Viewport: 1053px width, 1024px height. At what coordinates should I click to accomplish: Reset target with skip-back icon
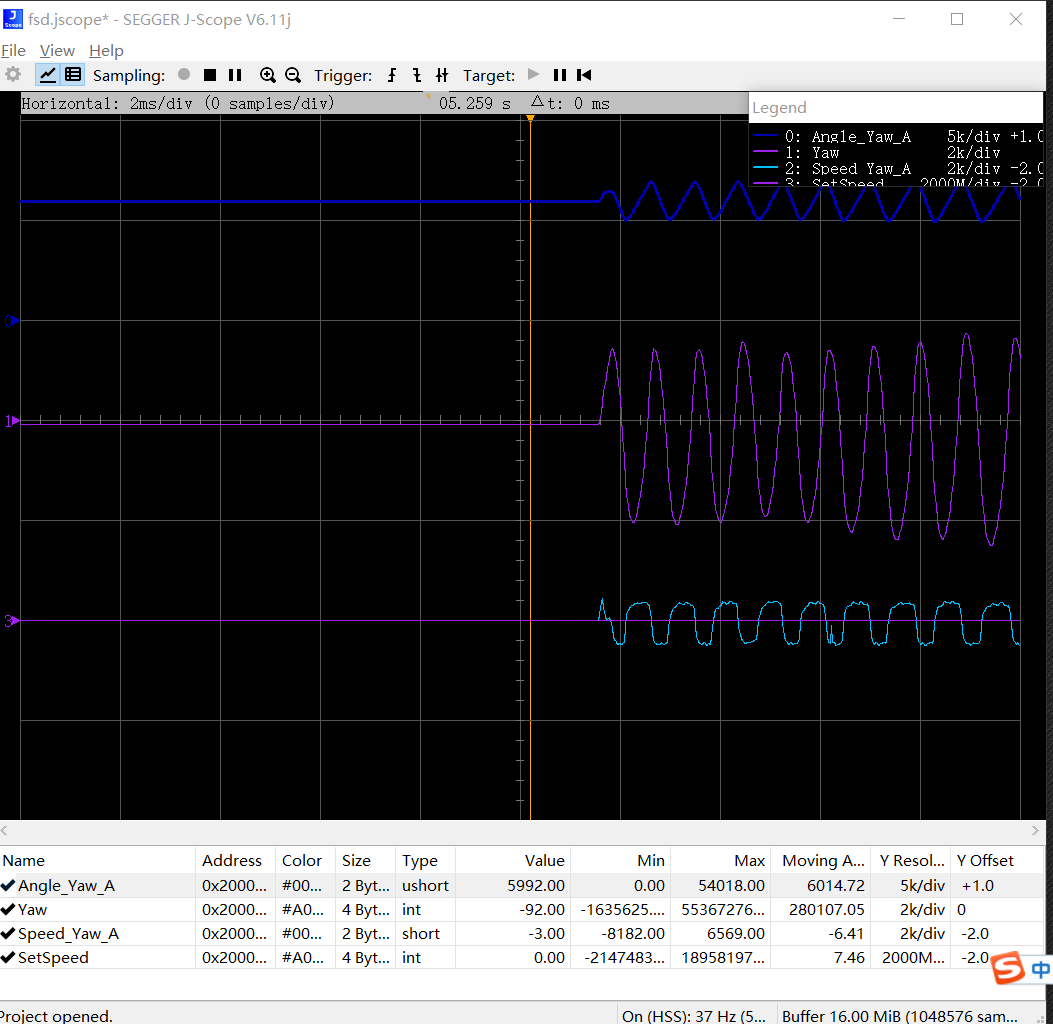click(584, 75)
